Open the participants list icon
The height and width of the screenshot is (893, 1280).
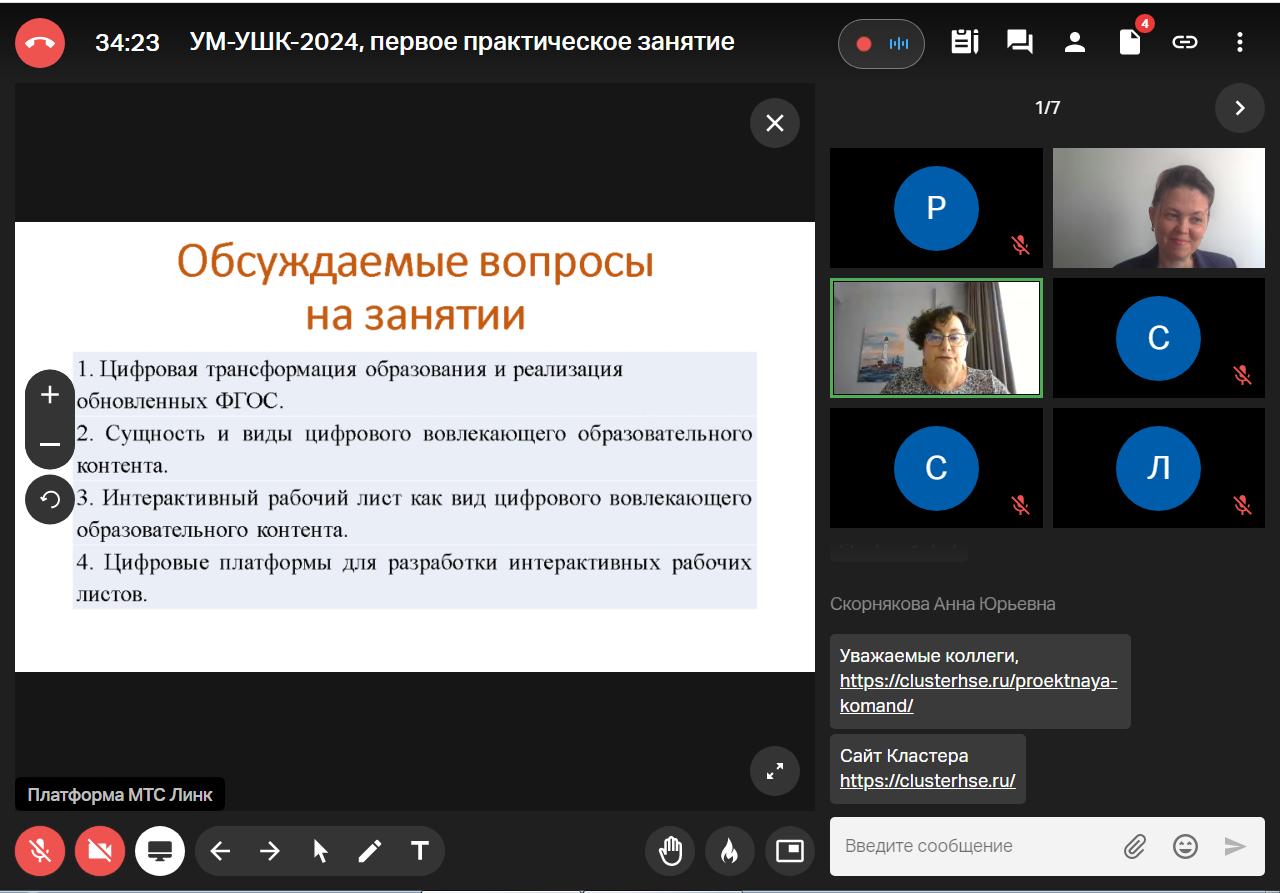click(1075, 42)
